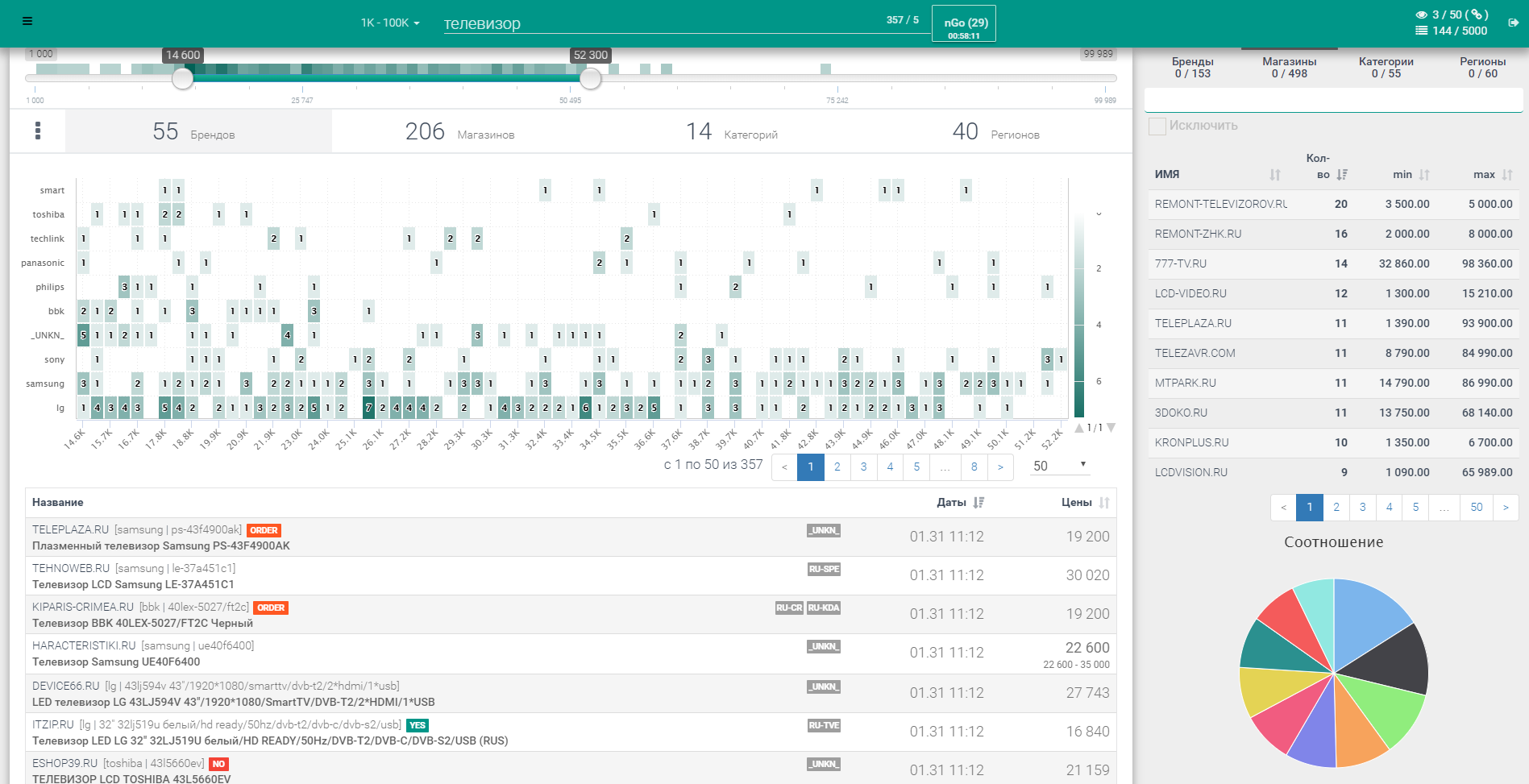Sort the stores table by Кол-во
The image size is (1529, 784).
1342,175
